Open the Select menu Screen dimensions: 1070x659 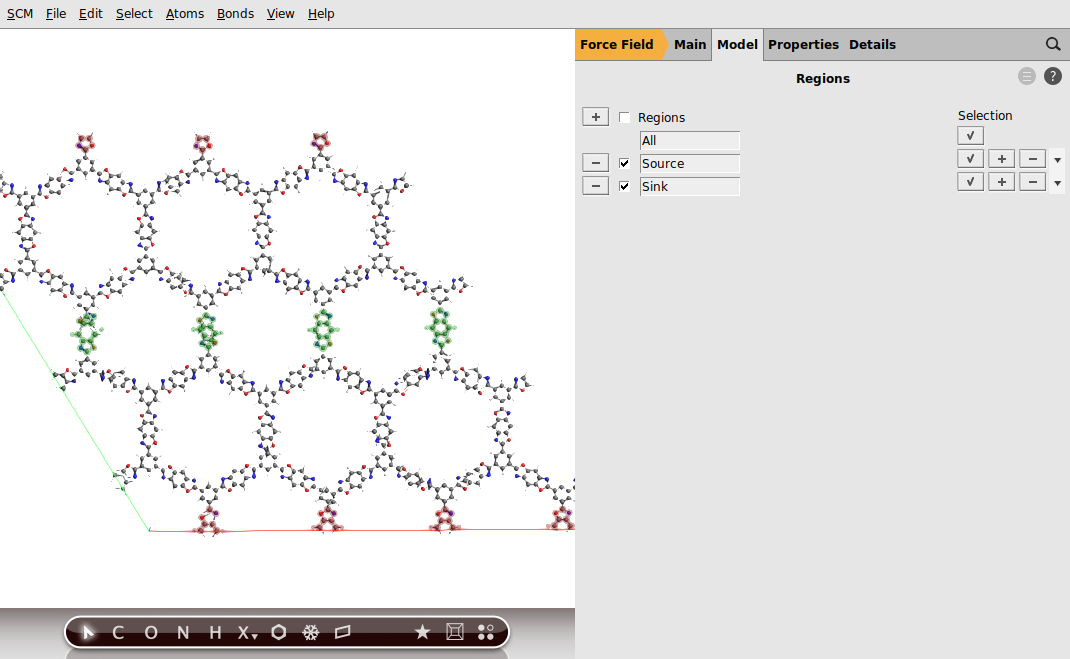[134, 14]
